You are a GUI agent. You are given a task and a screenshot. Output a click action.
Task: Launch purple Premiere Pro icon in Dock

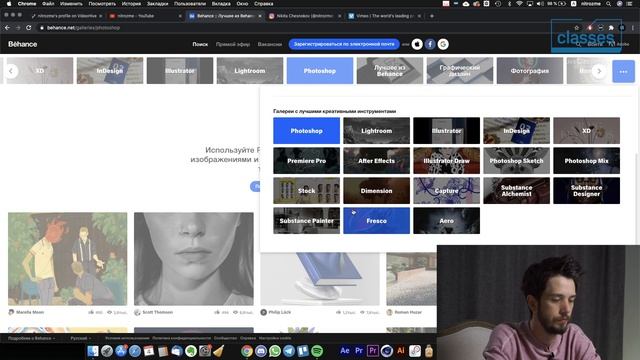click(x=373, y=351)
